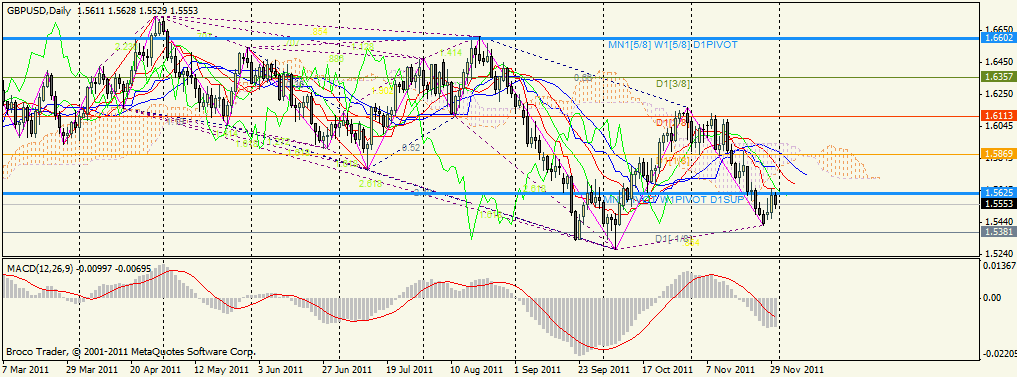This screenshot has width=1017, height=377.
Task: Click the 1.6650 price axis label
Action: (x=999, y=30)
